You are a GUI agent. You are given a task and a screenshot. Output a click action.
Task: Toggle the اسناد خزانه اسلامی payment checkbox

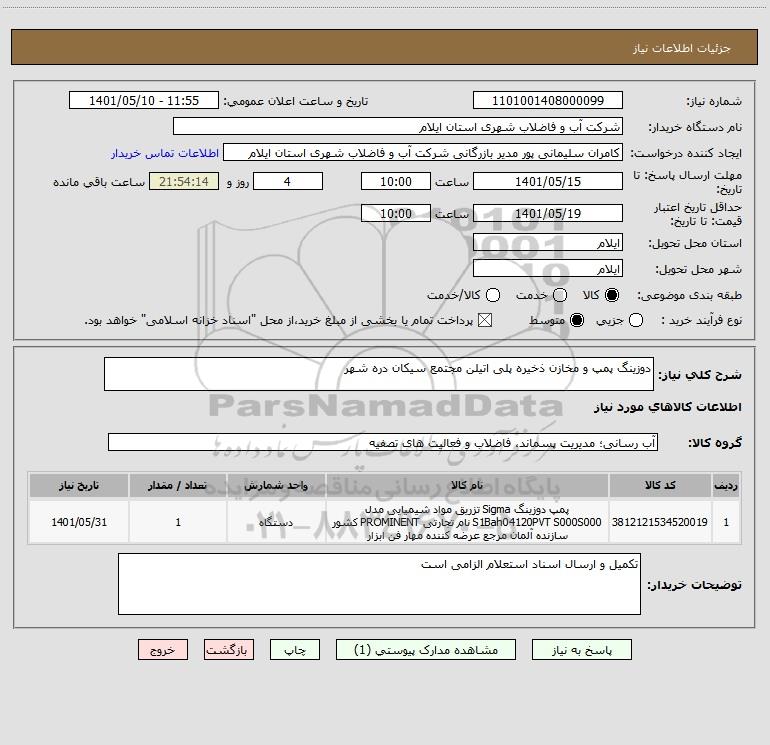coord(485,320)
